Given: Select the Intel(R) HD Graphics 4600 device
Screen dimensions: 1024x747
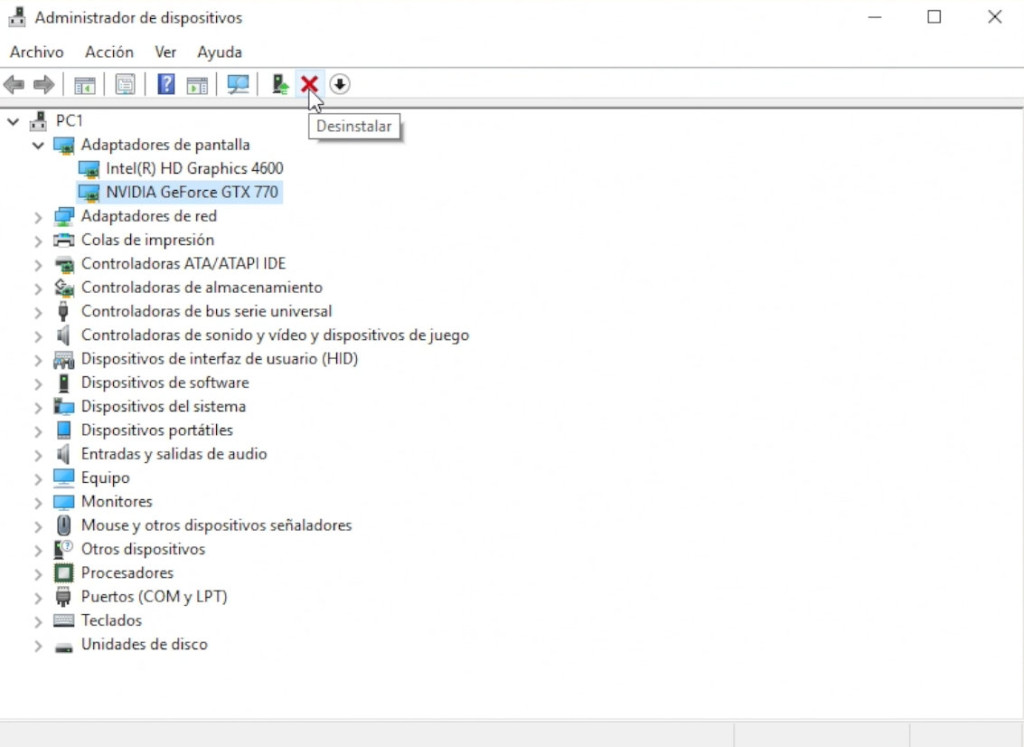Looking at the screenshot, I should click(195, 168).
